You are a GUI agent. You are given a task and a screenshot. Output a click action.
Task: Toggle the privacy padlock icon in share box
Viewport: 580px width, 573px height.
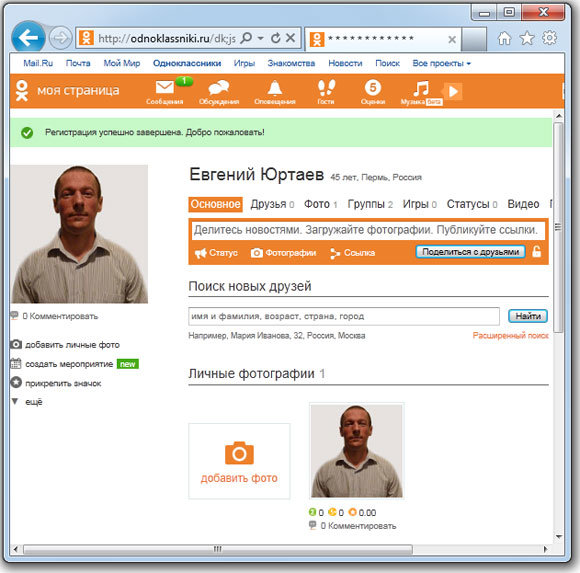537,252
